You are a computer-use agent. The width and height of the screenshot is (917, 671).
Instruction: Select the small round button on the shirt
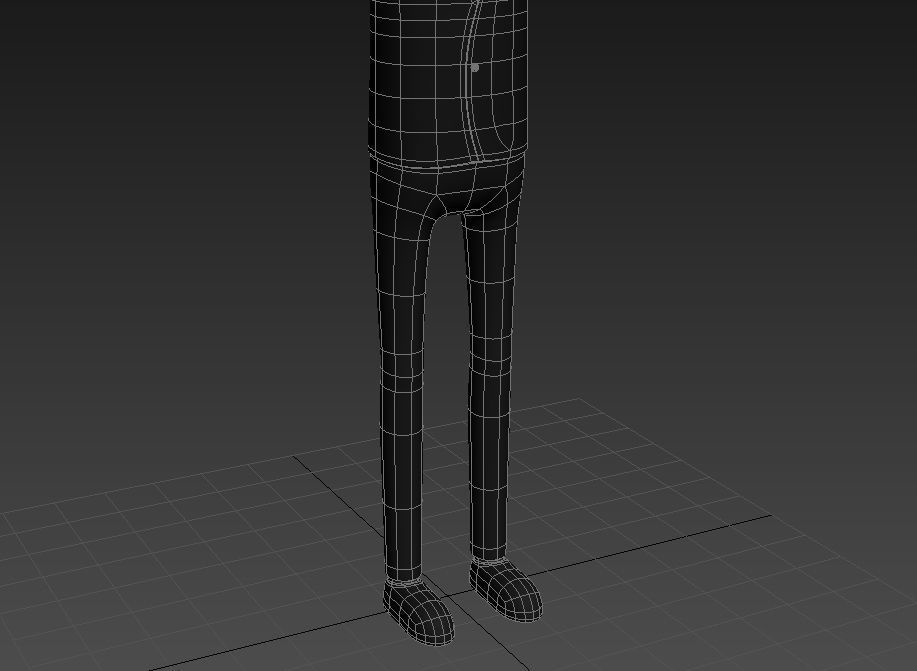pyautogui.click(x=475, y=68)
